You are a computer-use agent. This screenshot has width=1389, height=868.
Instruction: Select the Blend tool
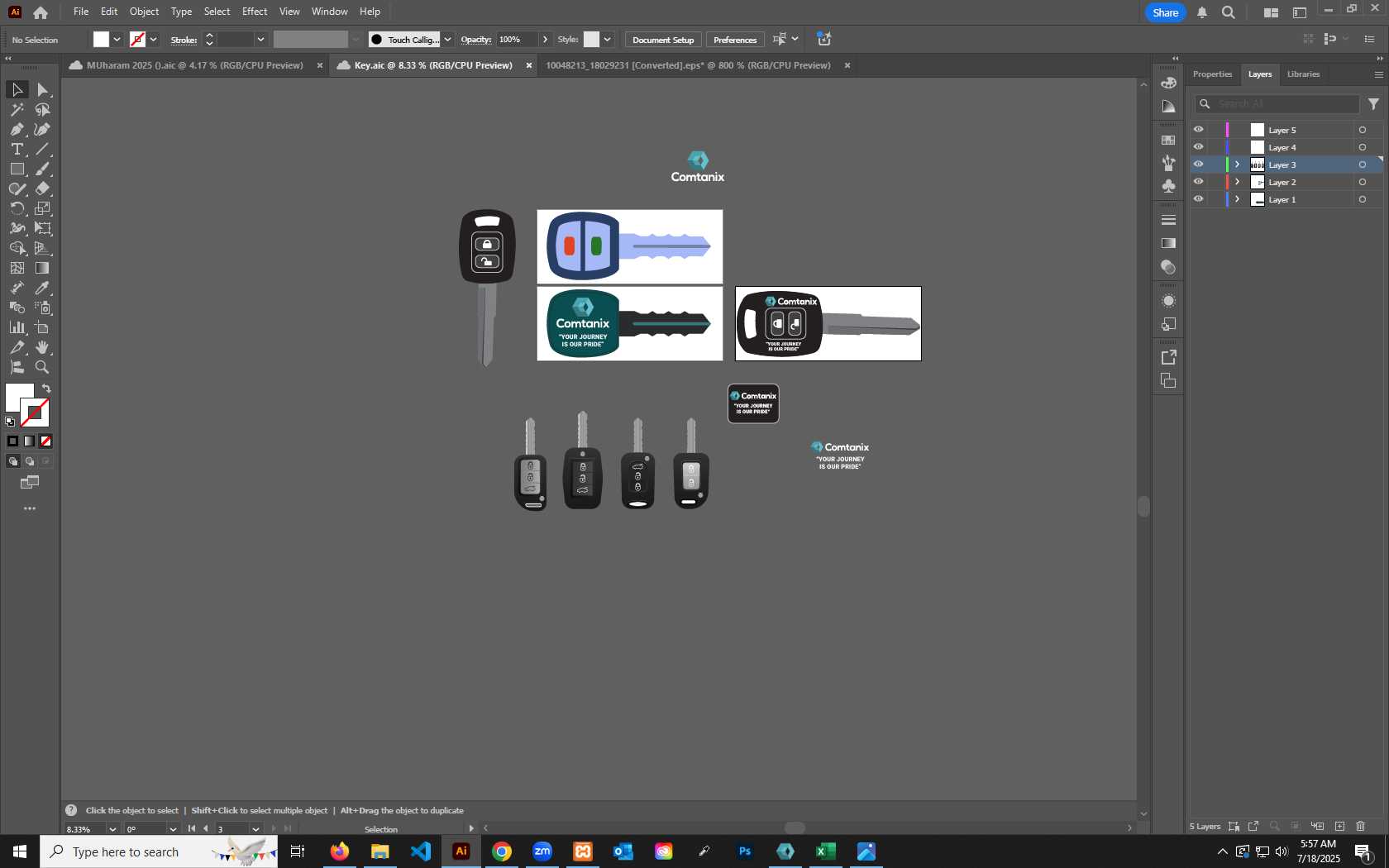pyautogui.click(x=17, y=308)
